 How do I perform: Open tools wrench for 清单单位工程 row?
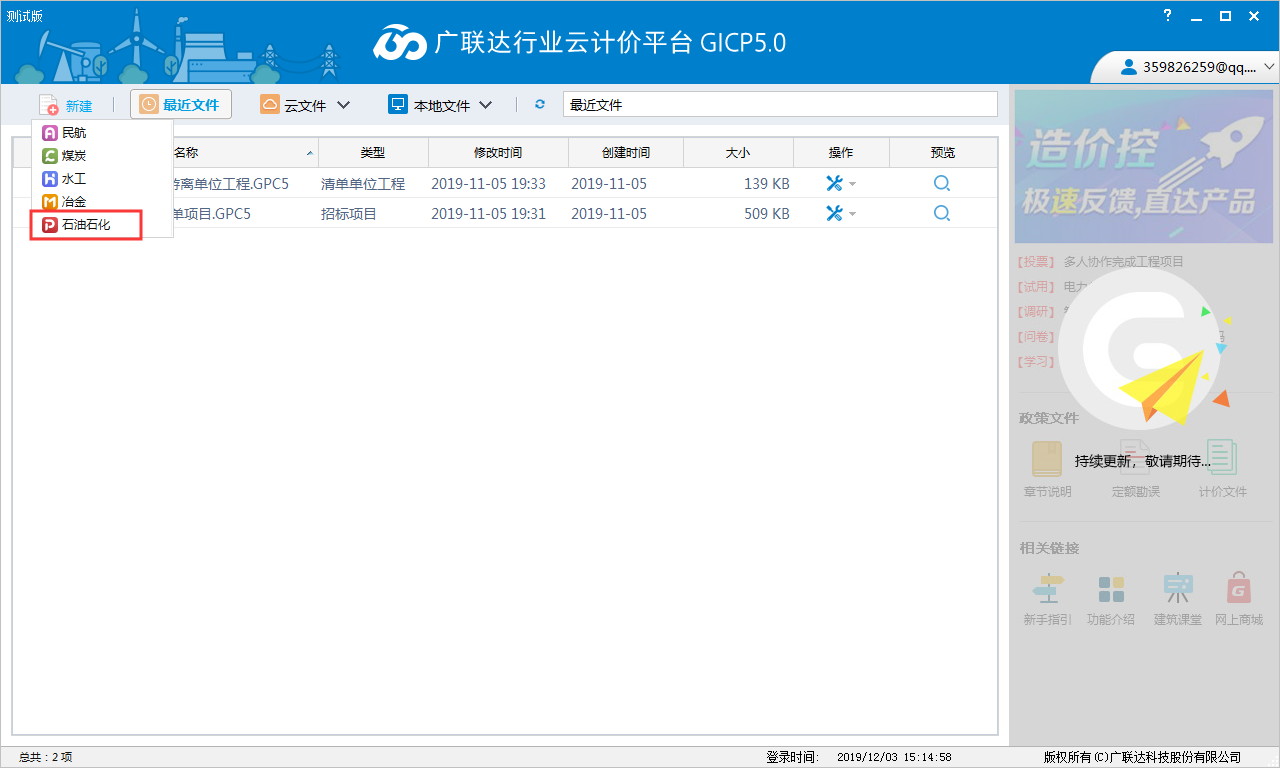point(836,183)
